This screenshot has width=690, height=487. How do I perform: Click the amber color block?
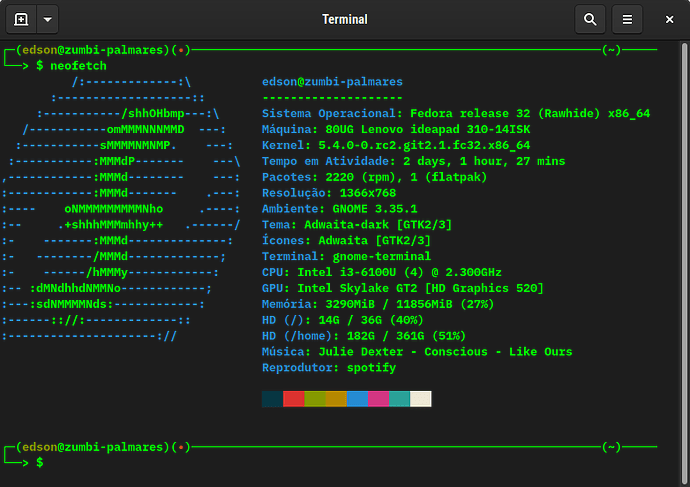pyautogui.click(x=336, y=399)
